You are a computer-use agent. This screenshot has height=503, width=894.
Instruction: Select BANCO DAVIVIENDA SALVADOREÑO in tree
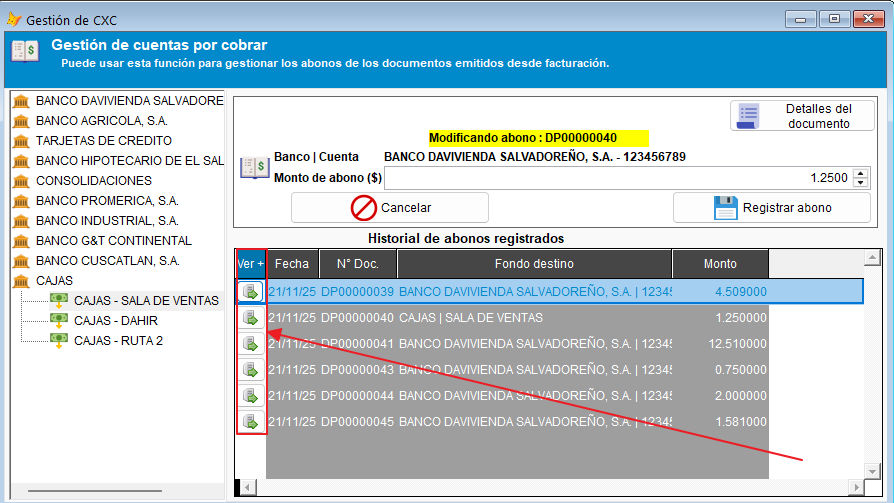[129, 101]
